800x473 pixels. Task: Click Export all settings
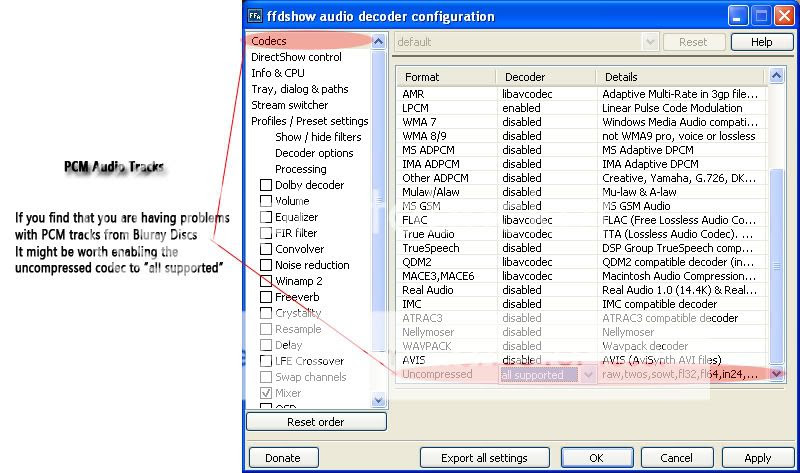(x=484, y=458)
